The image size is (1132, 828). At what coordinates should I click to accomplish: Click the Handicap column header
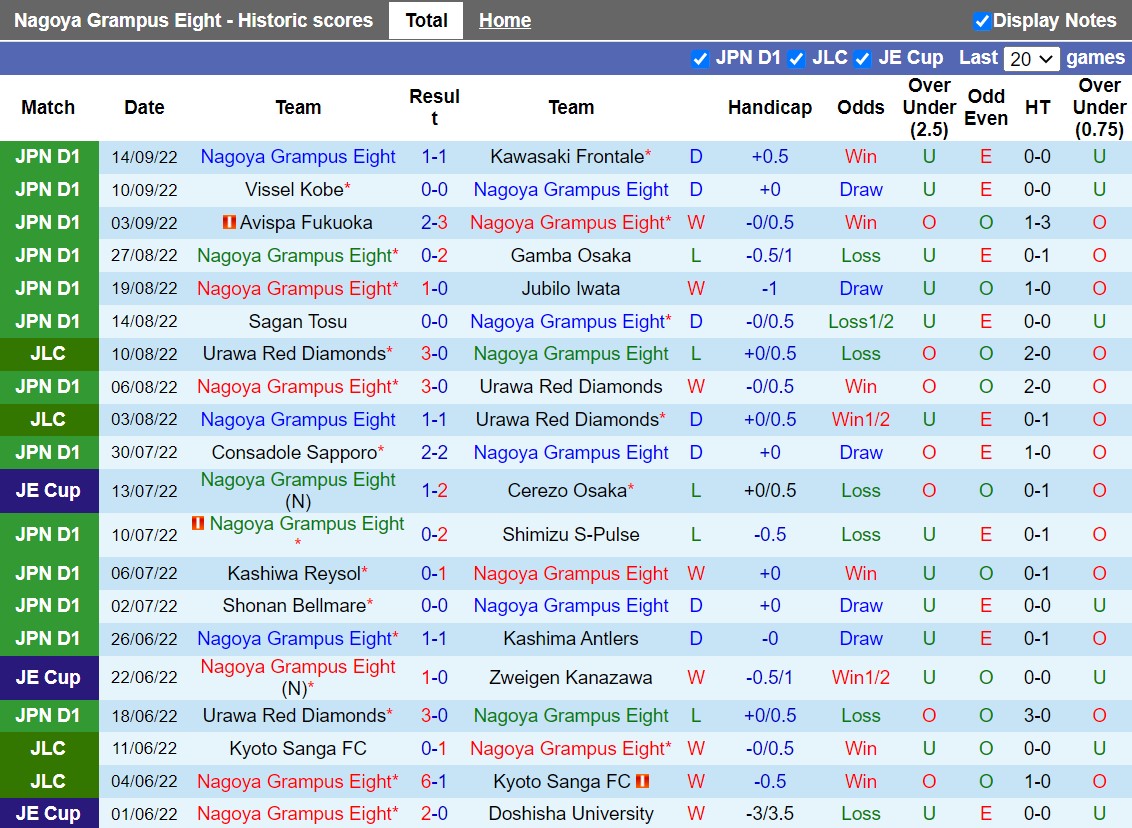[x=769, y=107]
